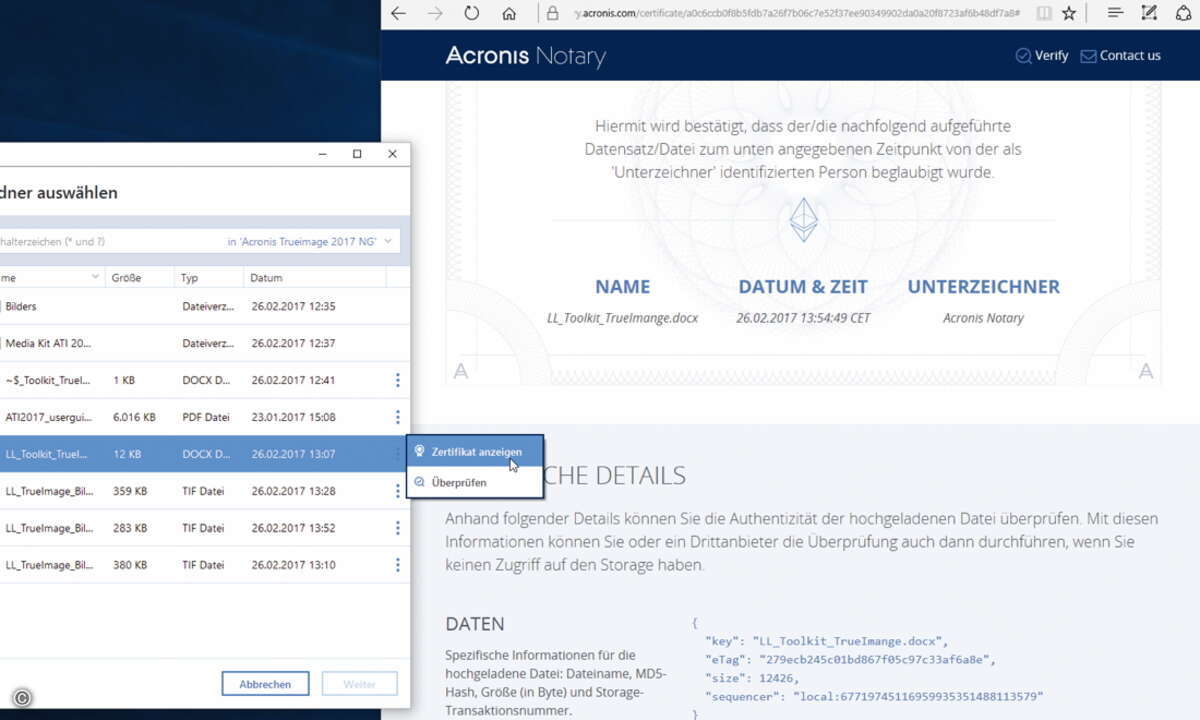Click the 'Hiermit wird bestätigt' certificate statement
This screenshot has height=720, width=1200.
point(803,149)
